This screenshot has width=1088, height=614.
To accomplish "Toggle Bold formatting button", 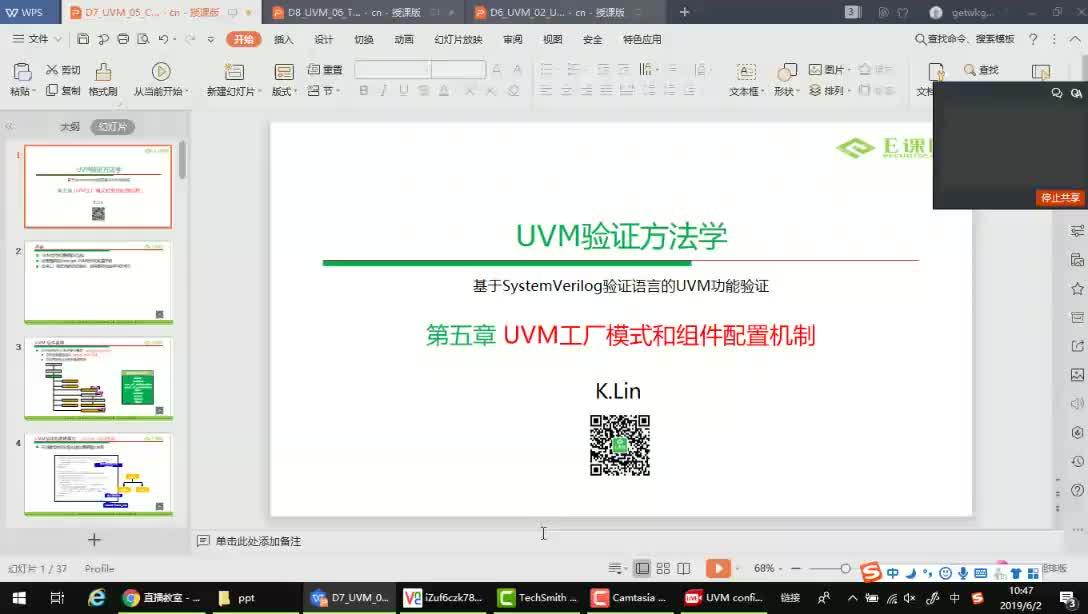I will pos(364,90).
